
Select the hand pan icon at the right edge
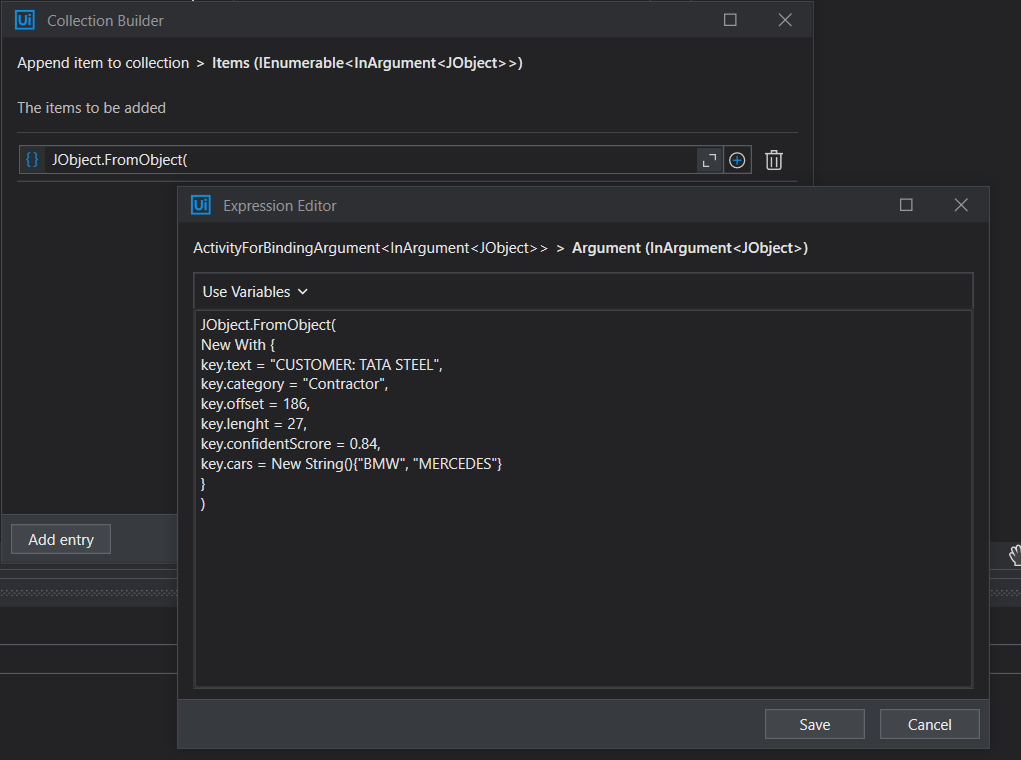click(x=1013, y=554)
